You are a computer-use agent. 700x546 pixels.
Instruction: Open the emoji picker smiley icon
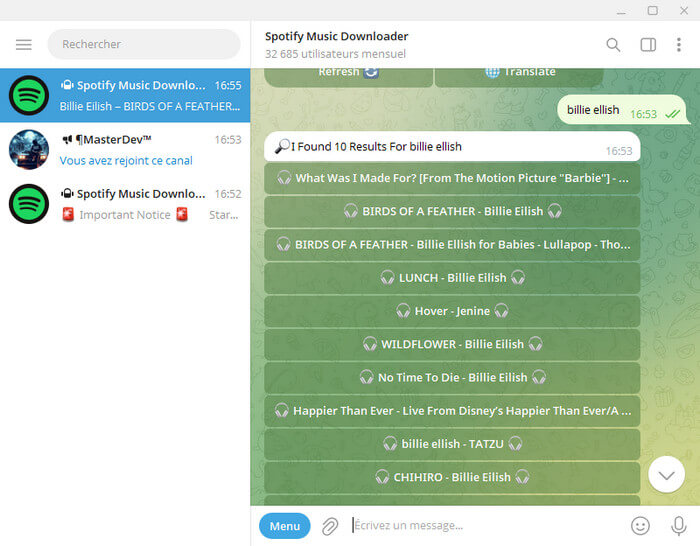(x=640, y=526)
